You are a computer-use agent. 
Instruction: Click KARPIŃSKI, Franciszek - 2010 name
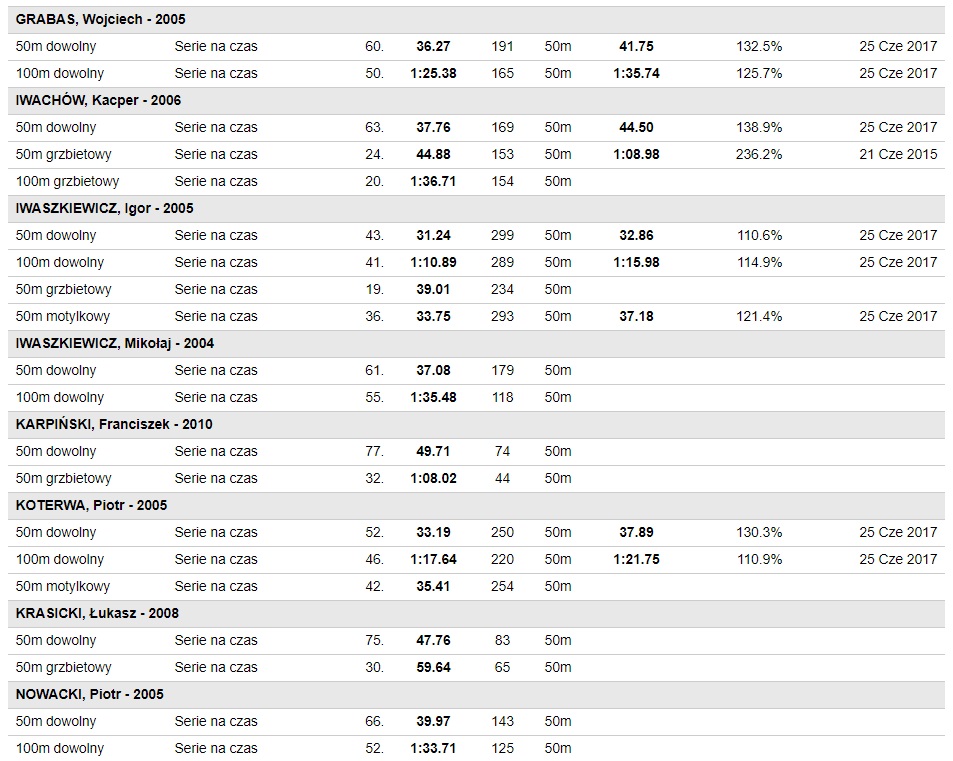(x=114, y=424)
